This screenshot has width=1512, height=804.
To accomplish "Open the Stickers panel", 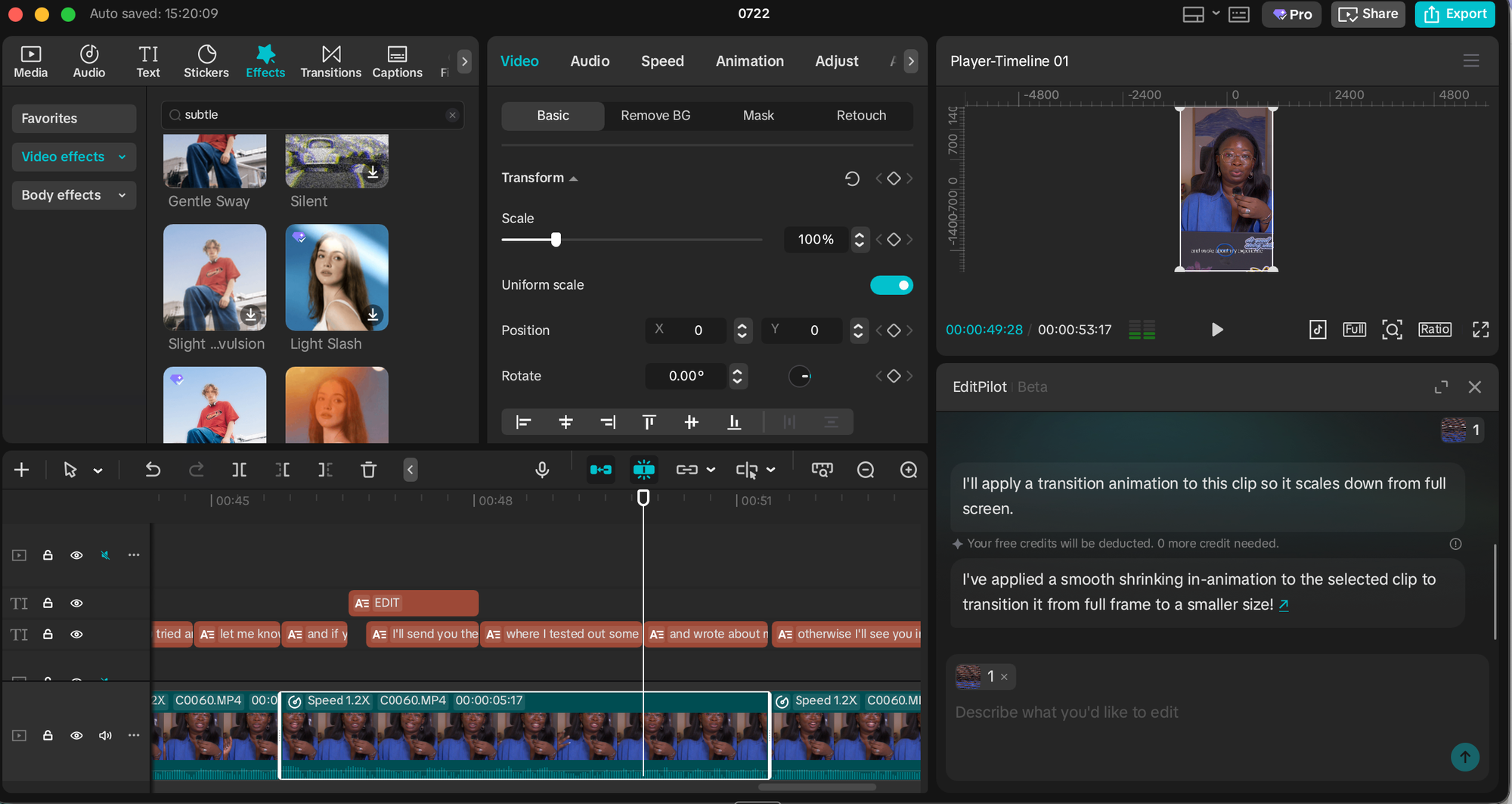I will (206, 61).
